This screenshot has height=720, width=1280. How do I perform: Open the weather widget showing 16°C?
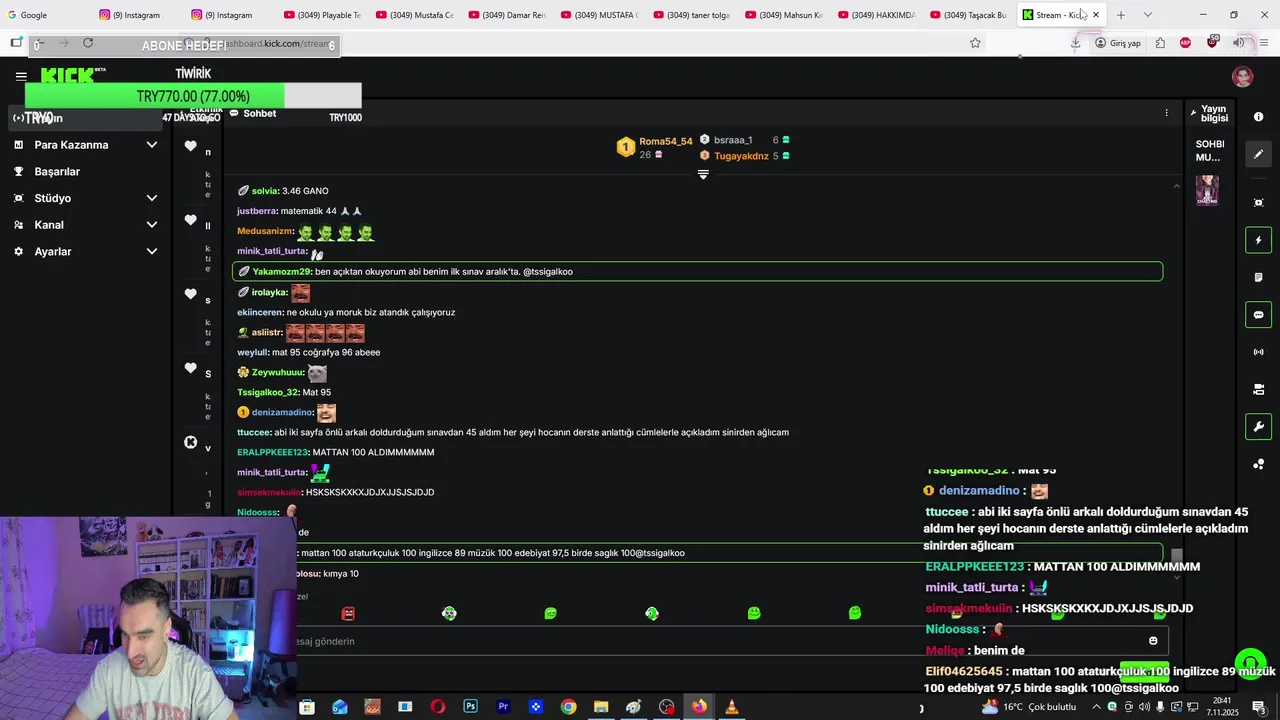click(x=1030, y=707)
